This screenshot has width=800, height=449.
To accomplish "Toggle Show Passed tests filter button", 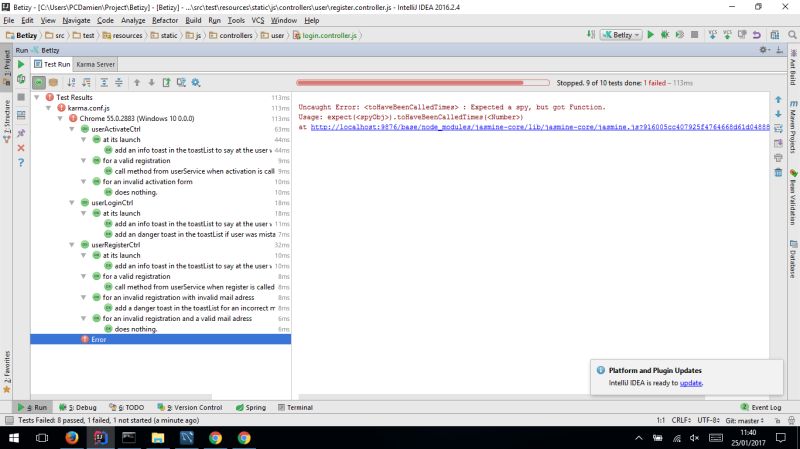I will coord(39,83).
